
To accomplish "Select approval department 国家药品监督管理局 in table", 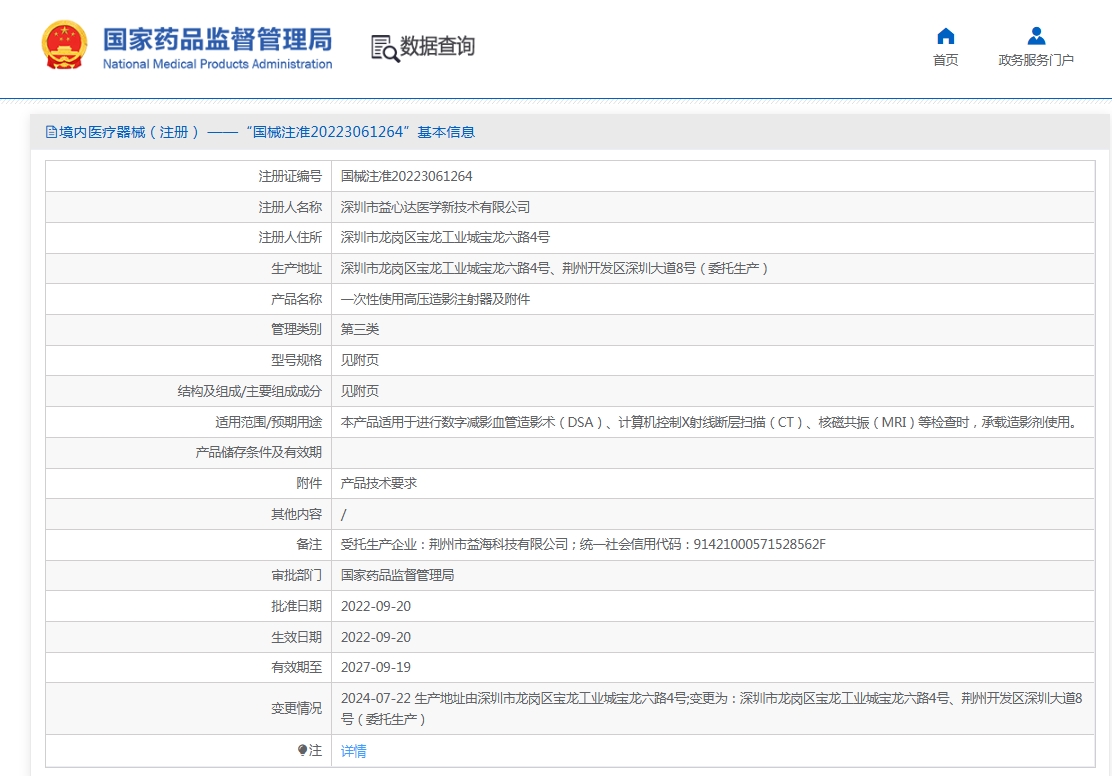I will pyautogui.click(x=397, y=575).
